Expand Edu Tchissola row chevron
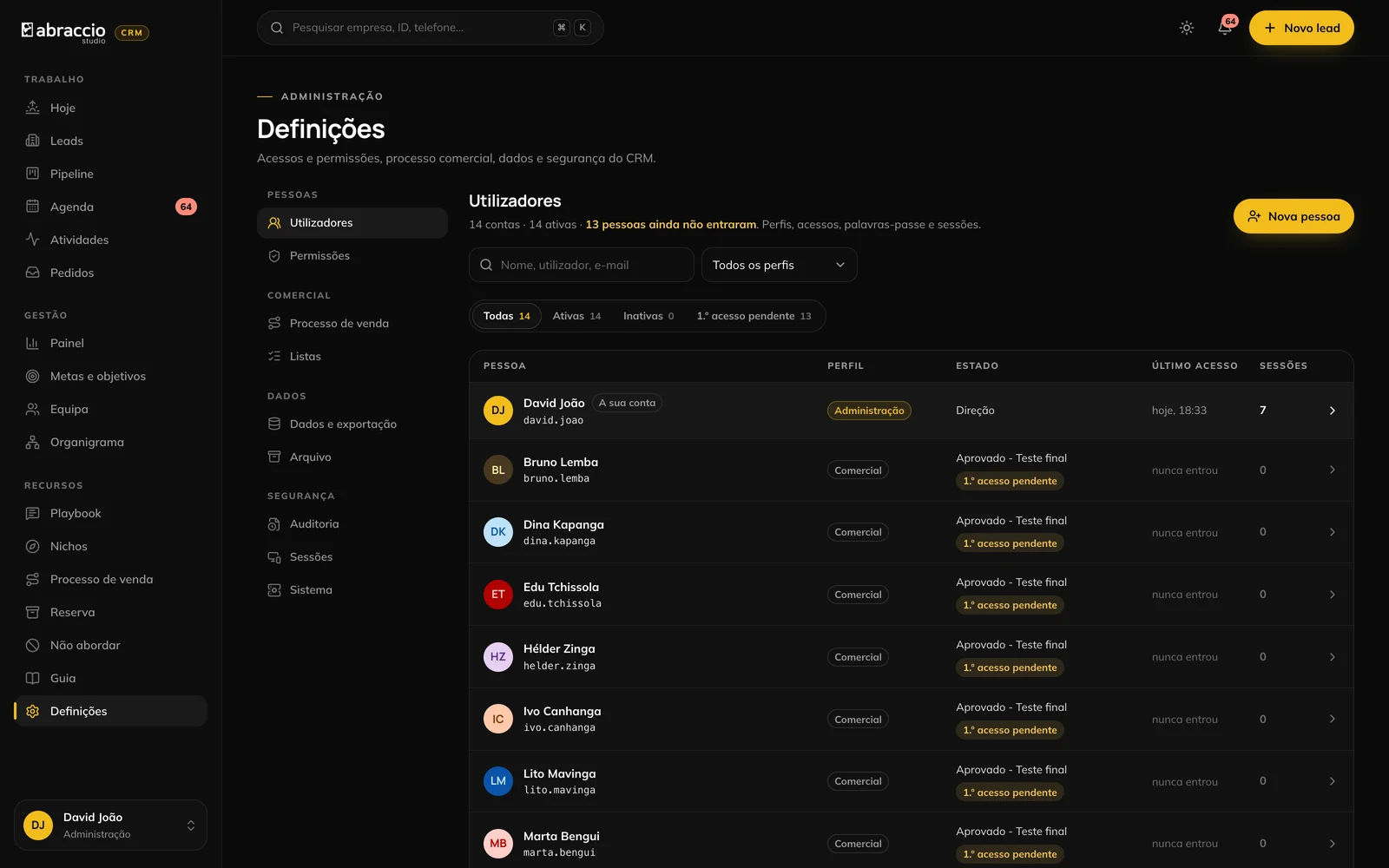 tap(1332, 595)
